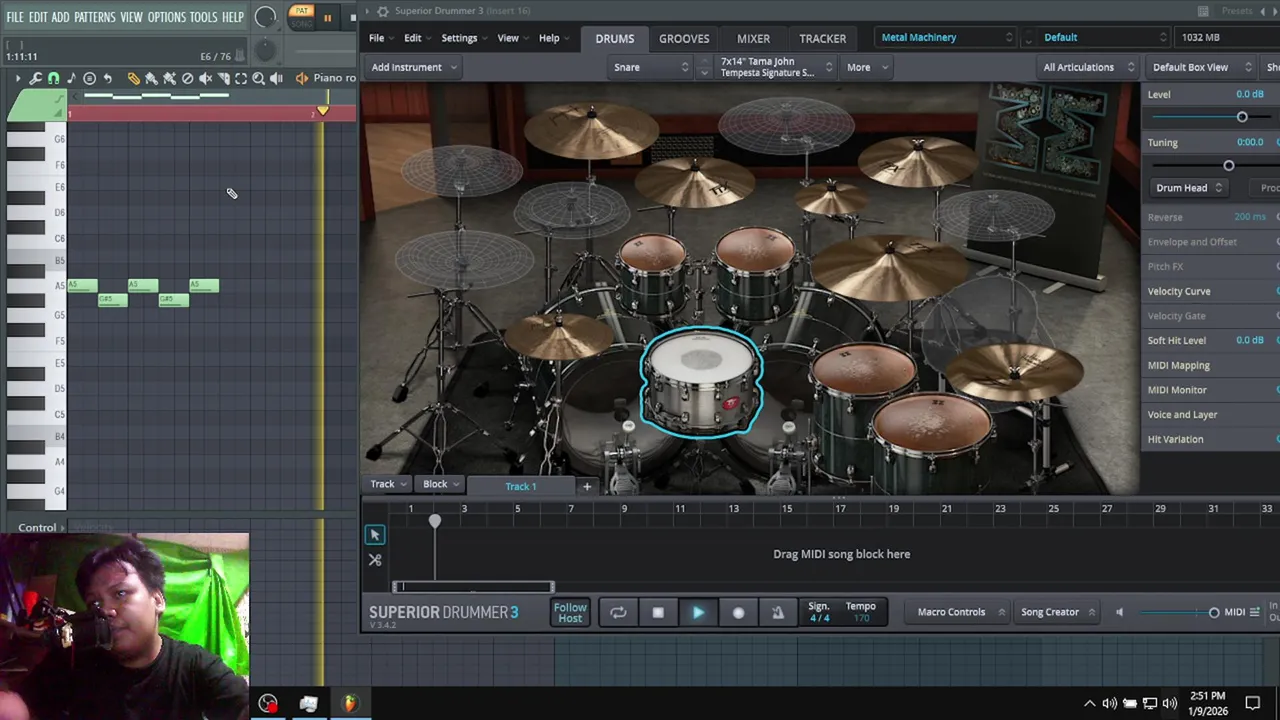The height and width of the screenshot is (720, 1280).
Task: Toggle piano roll target channel speaker icon
Action: (x=302, y=78)
